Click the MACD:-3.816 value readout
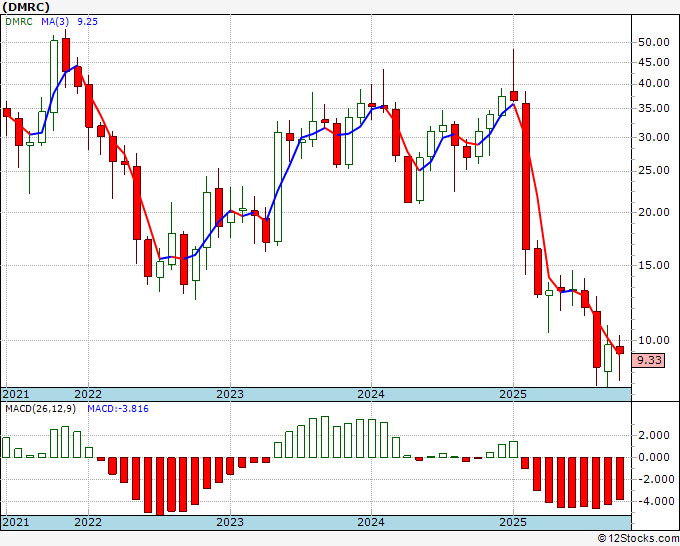The height and width of the screenshot is (546, 680). 118,409
